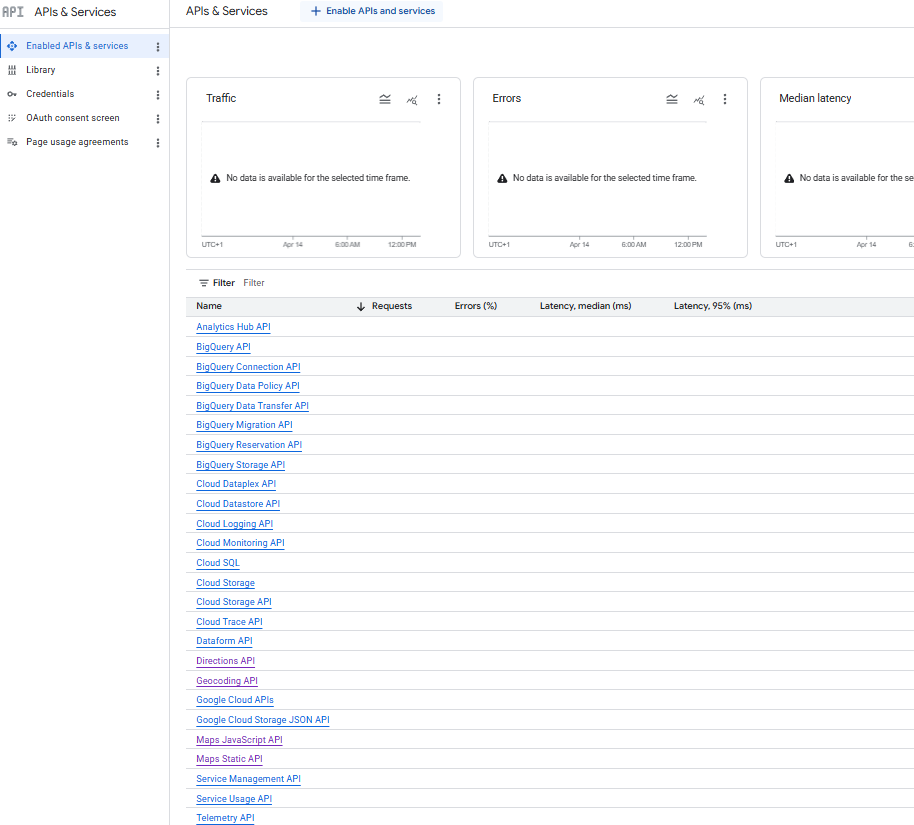914x825 pixels.
Task: Open the Dataform API link
Action: click(224, 641)
